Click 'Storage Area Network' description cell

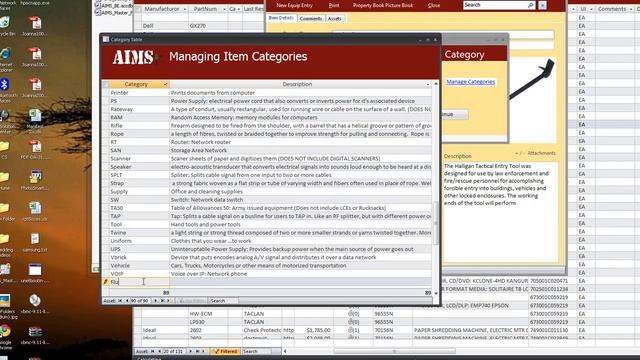300,150
